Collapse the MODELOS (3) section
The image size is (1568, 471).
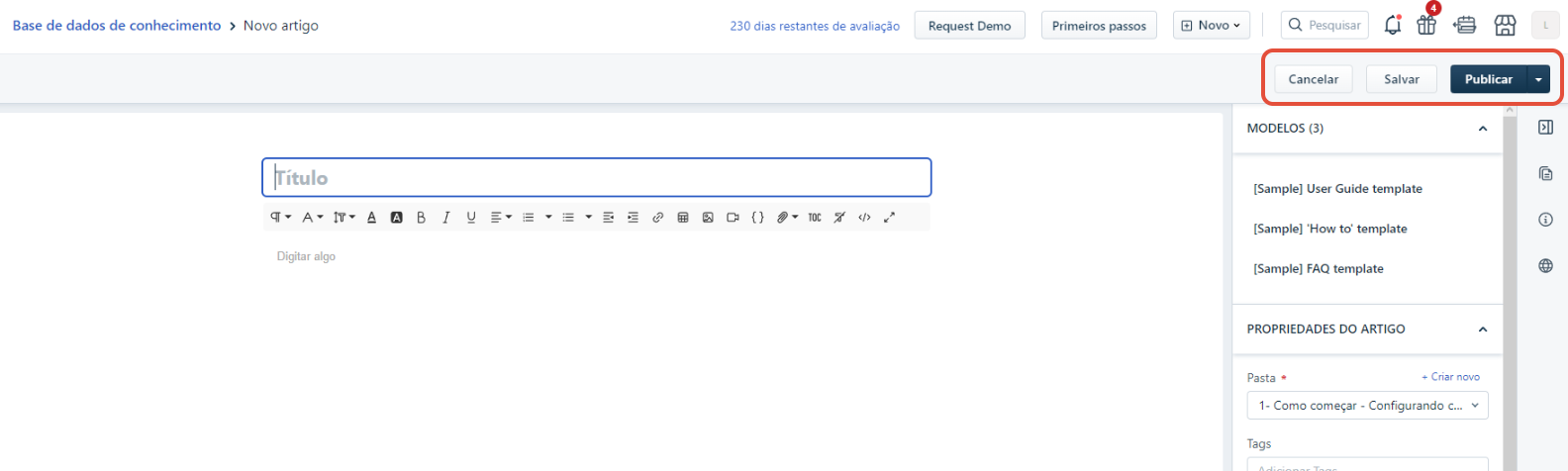1482,129
